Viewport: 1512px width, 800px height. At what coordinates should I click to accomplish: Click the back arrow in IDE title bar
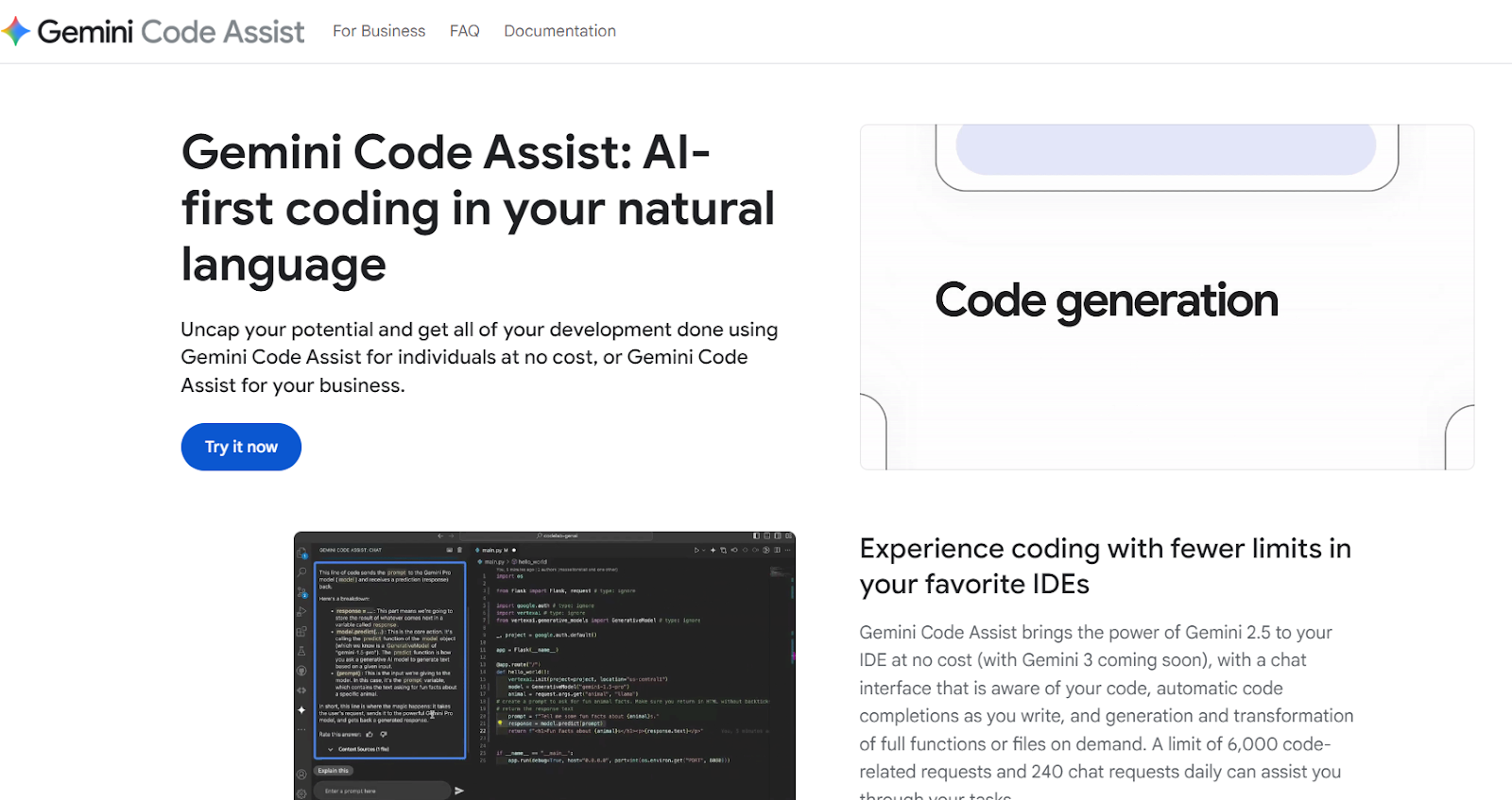click(440, 536)
